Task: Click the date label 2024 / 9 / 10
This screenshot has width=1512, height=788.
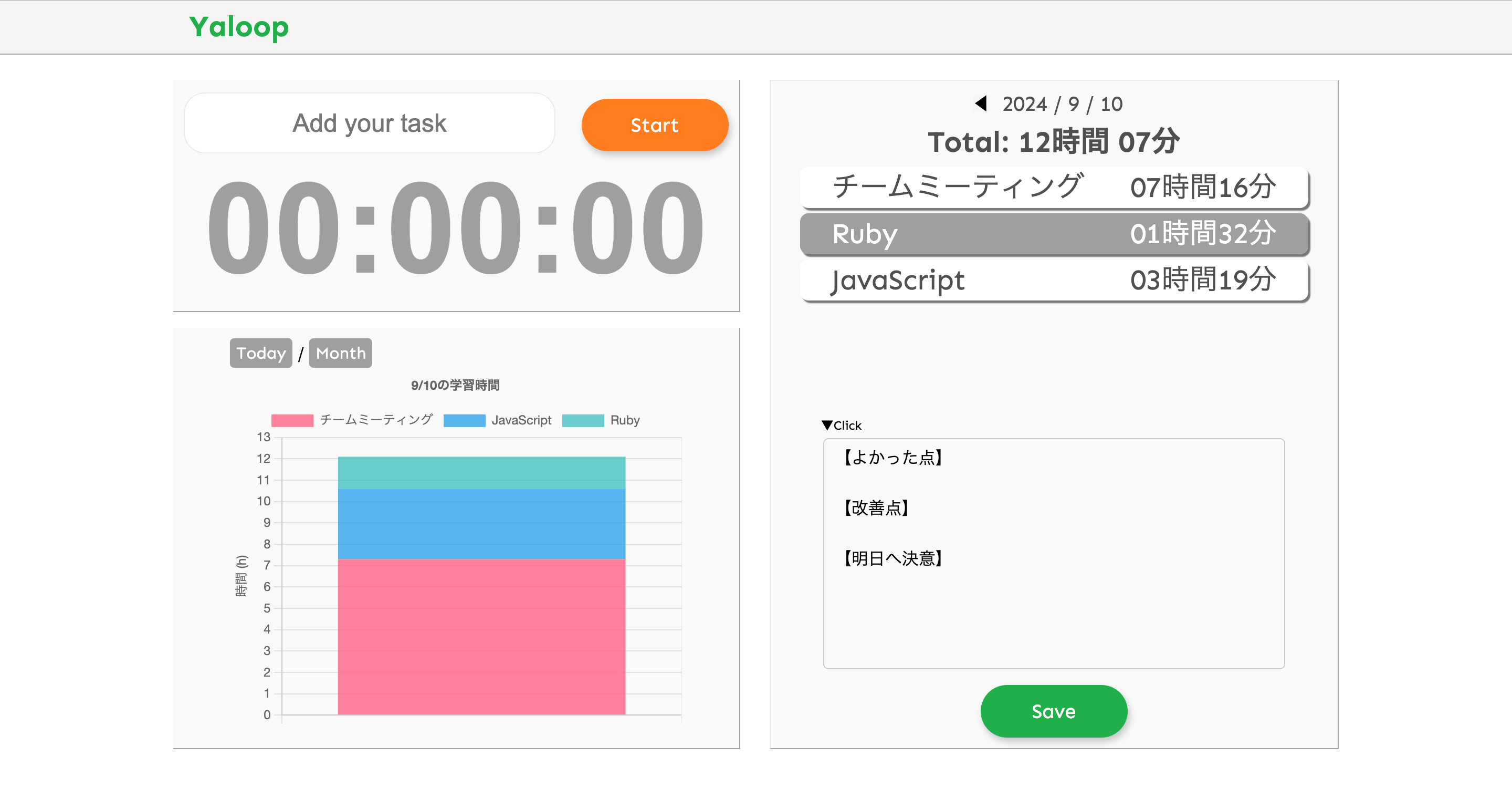Action: coord(1060,103)
